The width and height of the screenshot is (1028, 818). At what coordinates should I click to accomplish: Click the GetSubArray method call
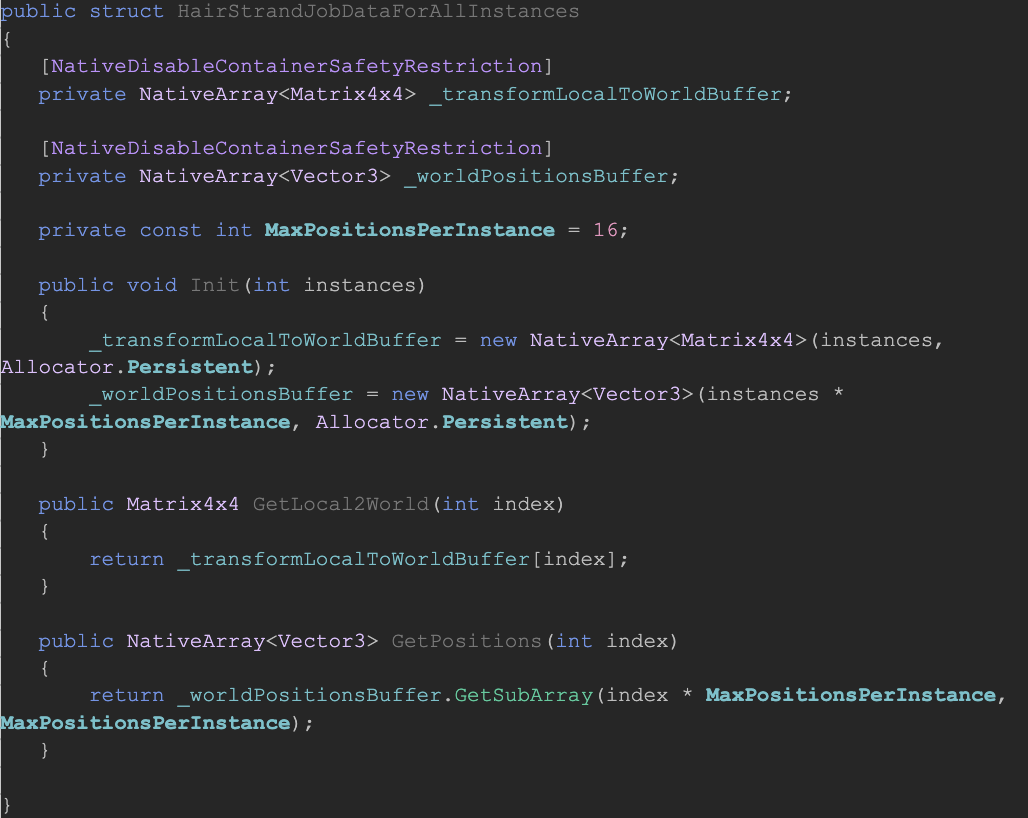pos(523,695)
